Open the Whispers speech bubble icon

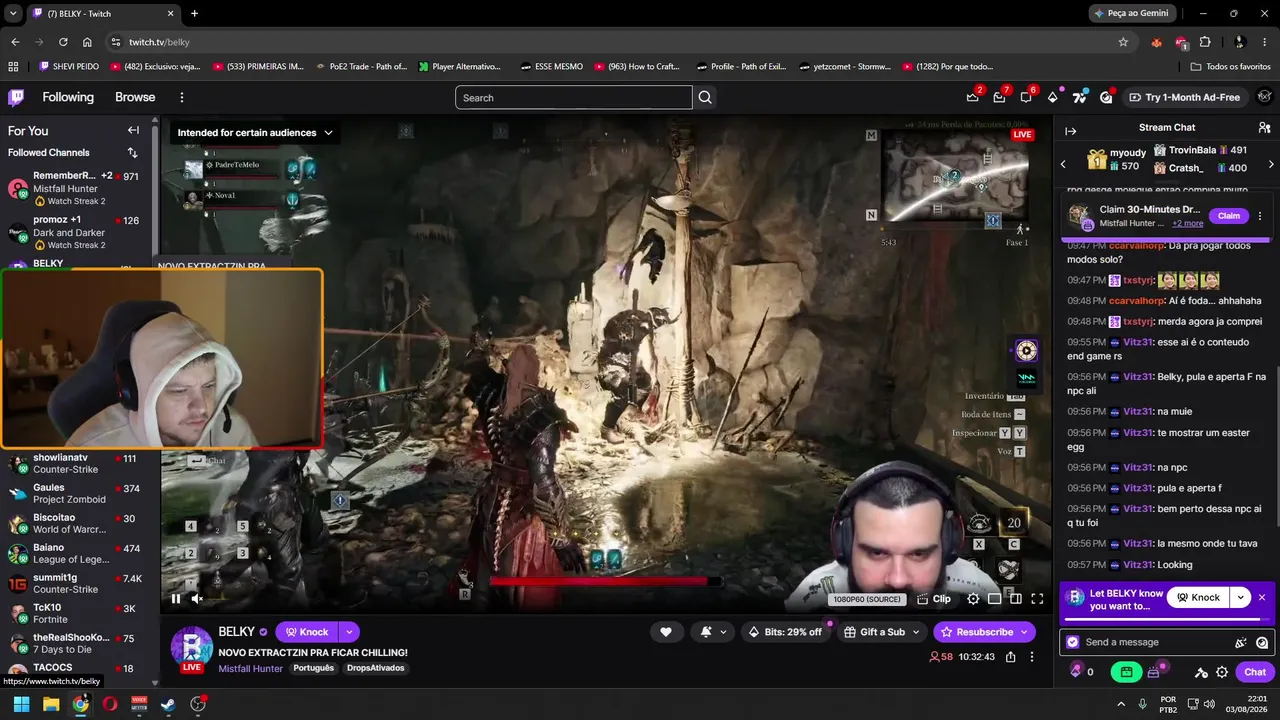coord(1026,97)
